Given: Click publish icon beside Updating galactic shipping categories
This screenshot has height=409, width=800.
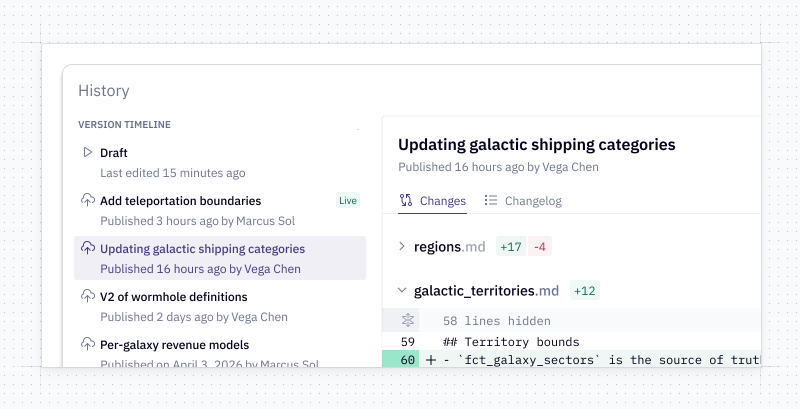Looking at the screenshot, I should (x=88, y=249).
